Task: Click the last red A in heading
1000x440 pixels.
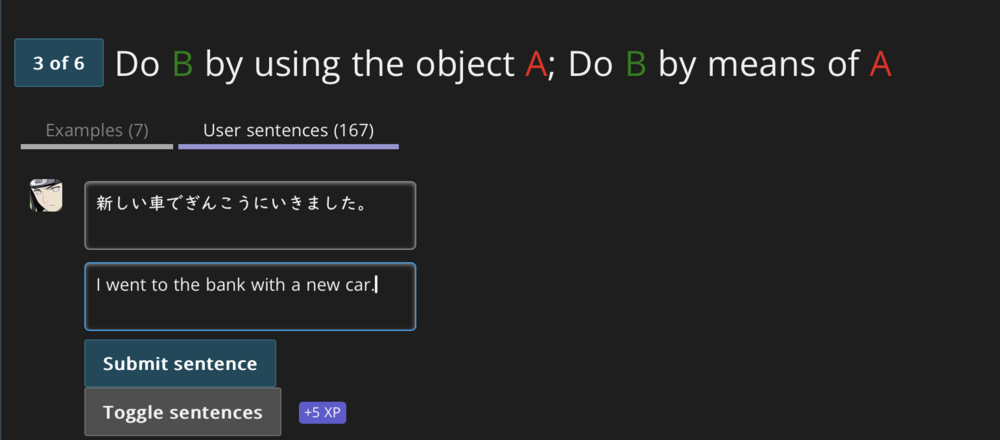Action: tap(880, 64)
